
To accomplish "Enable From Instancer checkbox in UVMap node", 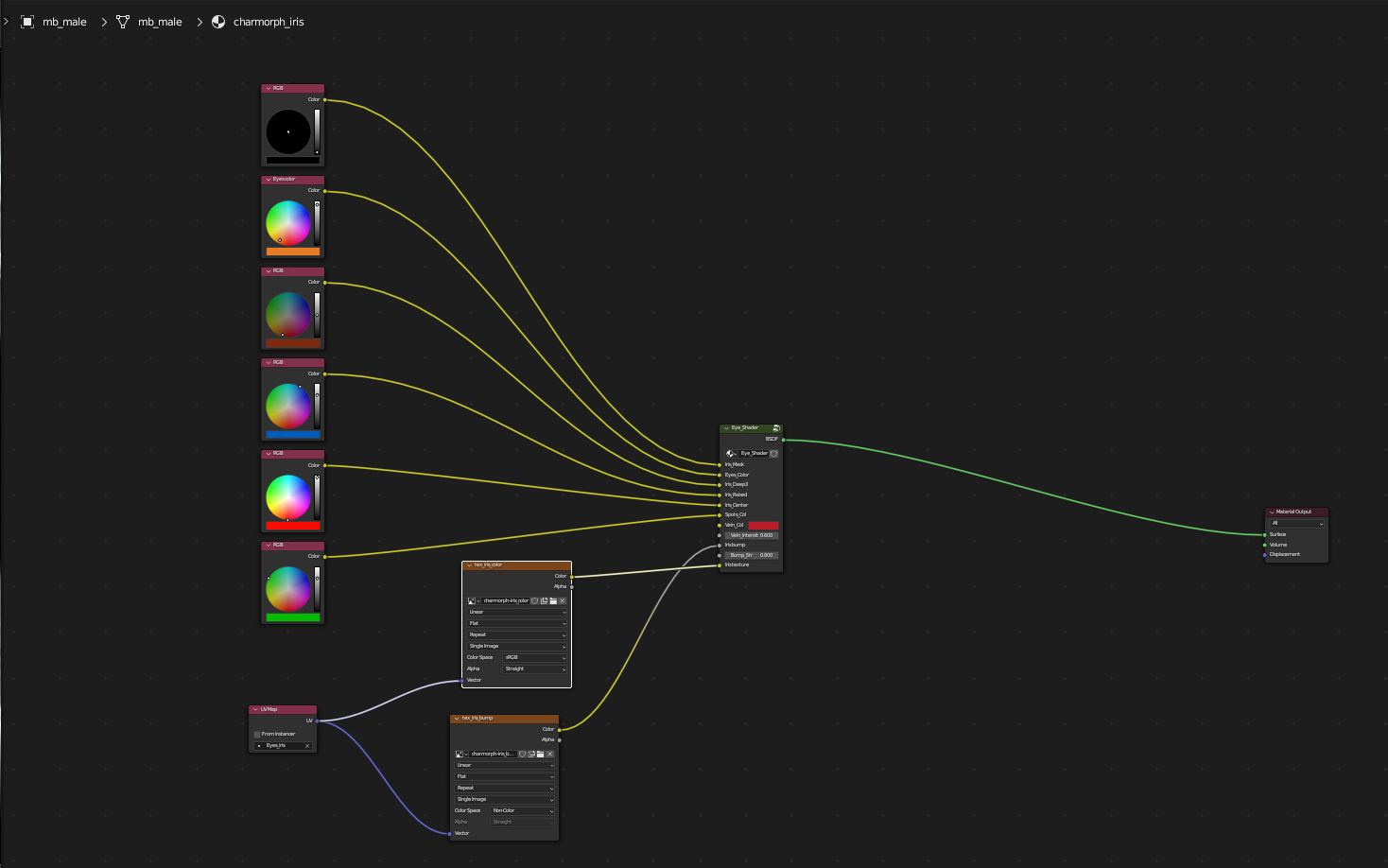I will [x=257, y=735].
